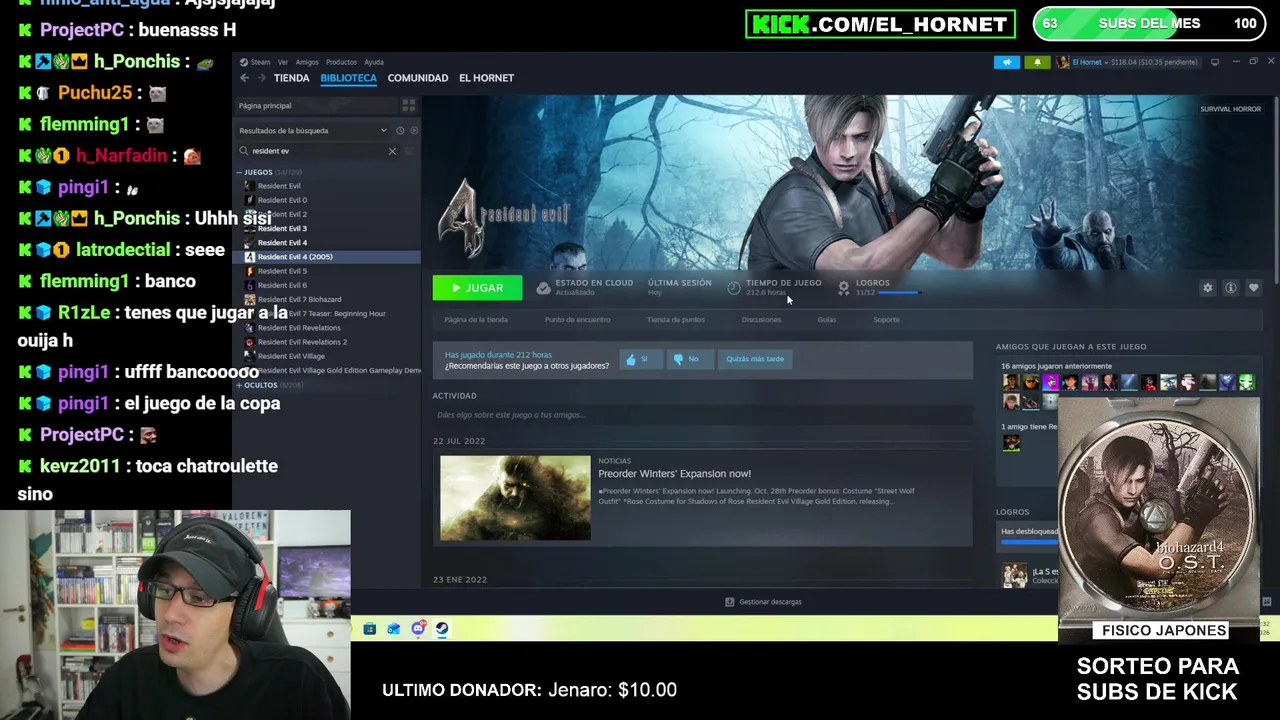Click the library search field
The height and width of the screenshot is (720, 1280).
(x=318, y=151)
